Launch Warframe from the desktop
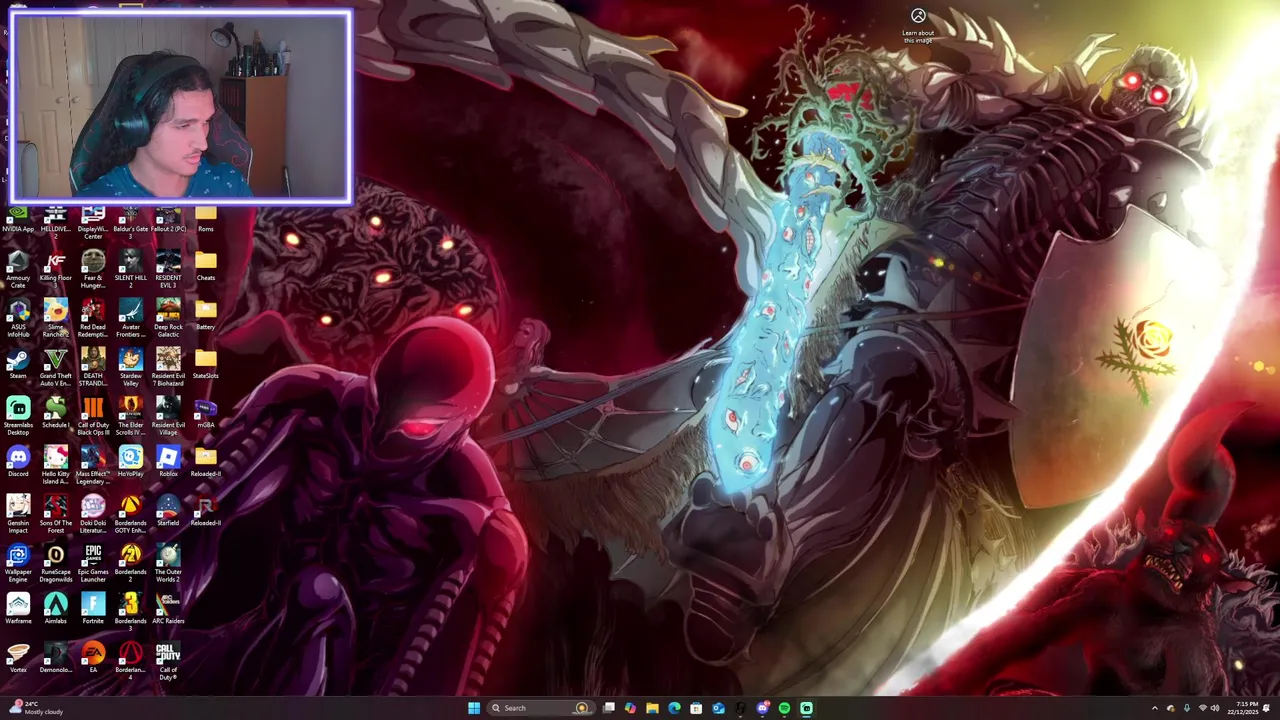 18,608
